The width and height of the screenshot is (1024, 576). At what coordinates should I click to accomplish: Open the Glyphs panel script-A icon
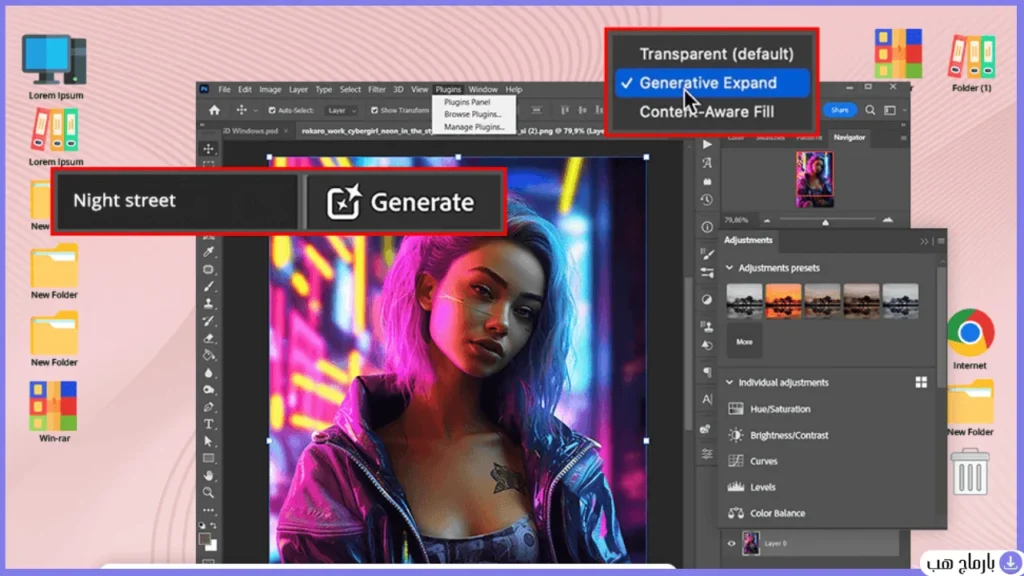pyautogui.click(x=707, y=163)
